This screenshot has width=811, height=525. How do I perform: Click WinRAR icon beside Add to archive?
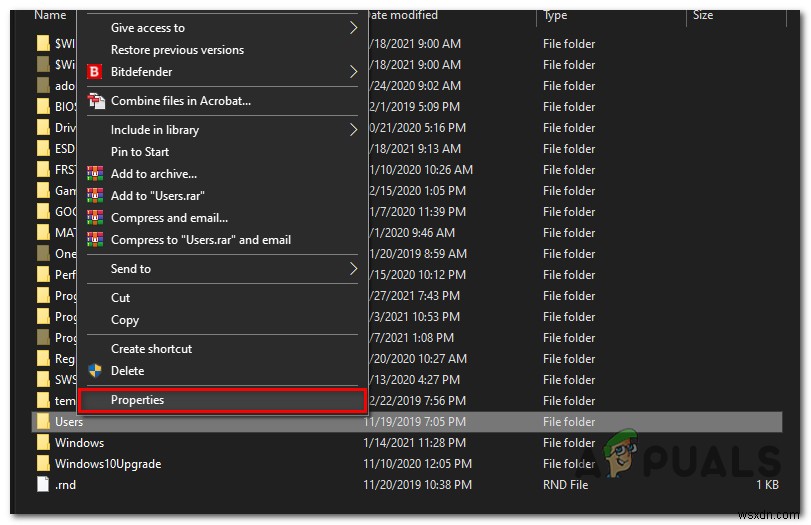point(95,174)
